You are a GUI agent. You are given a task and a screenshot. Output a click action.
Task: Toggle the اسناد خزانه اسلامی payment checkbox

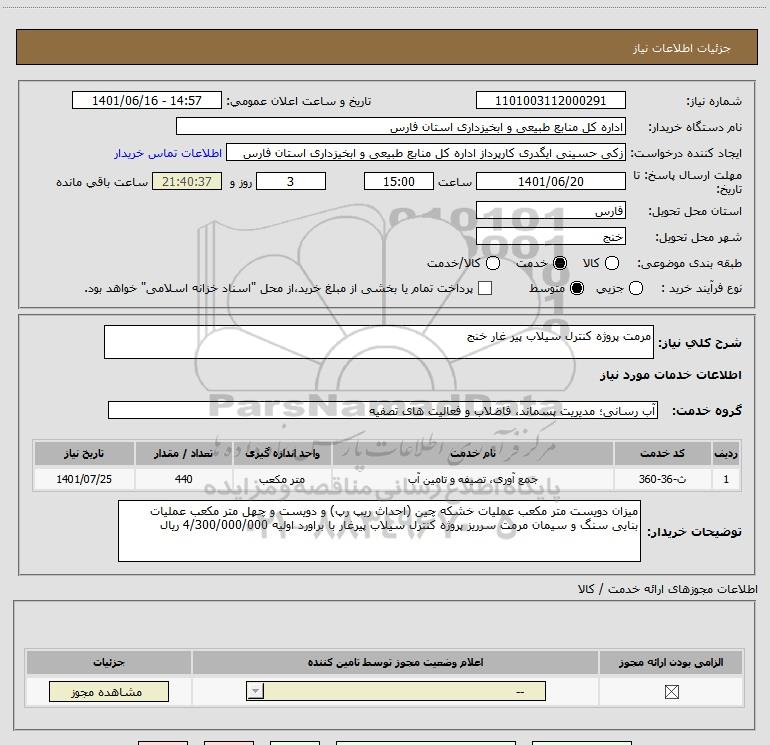(485, 288)
